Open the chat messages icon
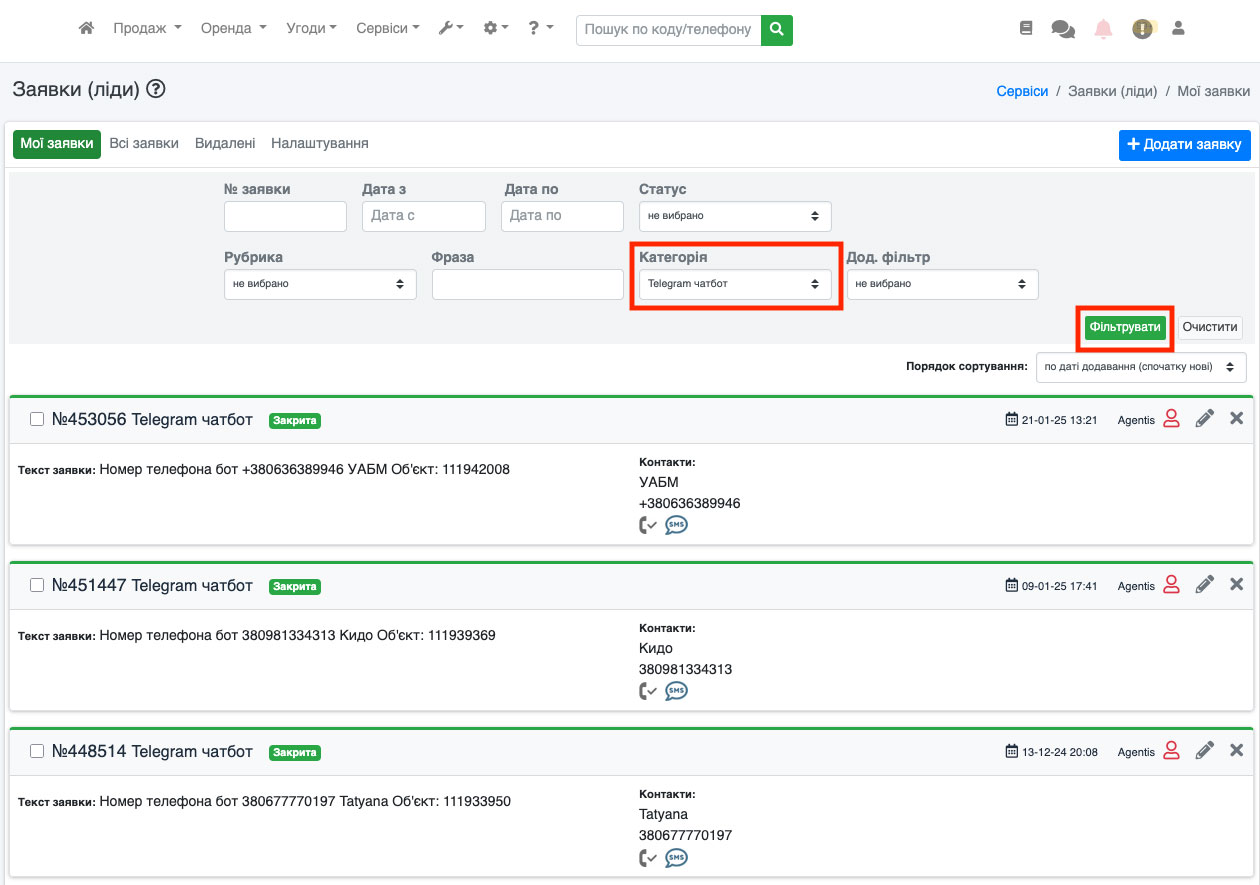Viewport: 1260px width, 885px height. click(1062, 30)
